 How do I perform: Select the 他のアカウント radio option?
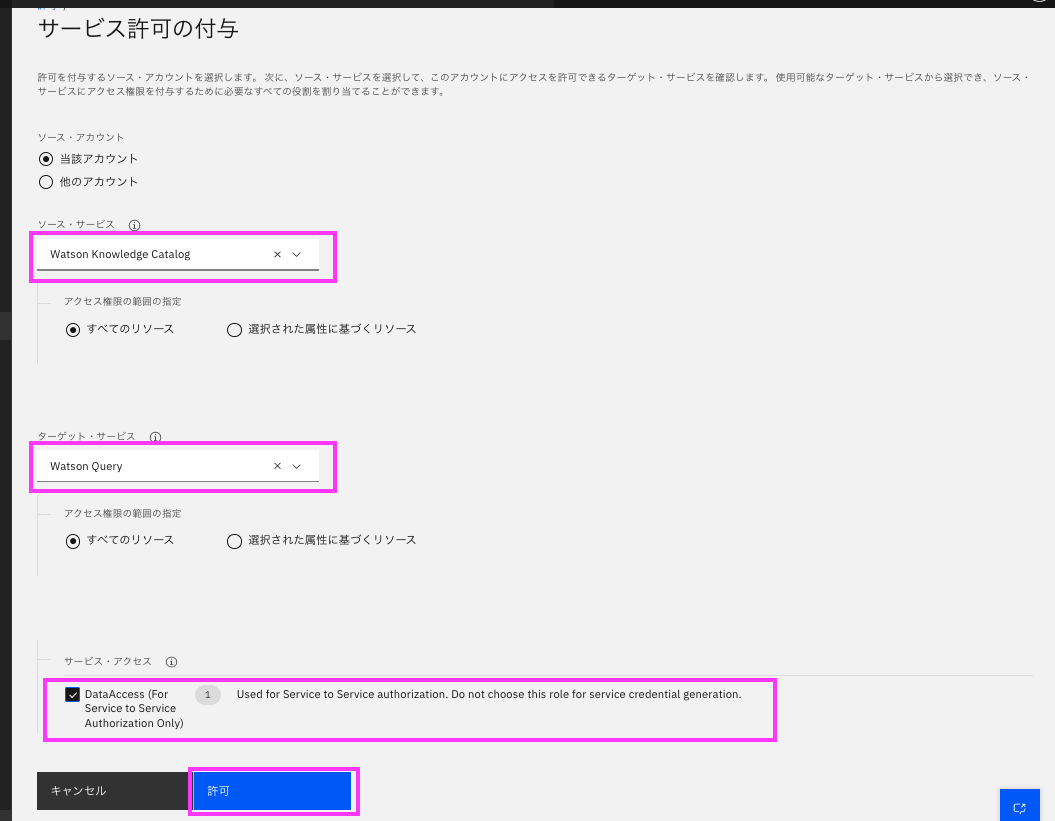point(46,182)
